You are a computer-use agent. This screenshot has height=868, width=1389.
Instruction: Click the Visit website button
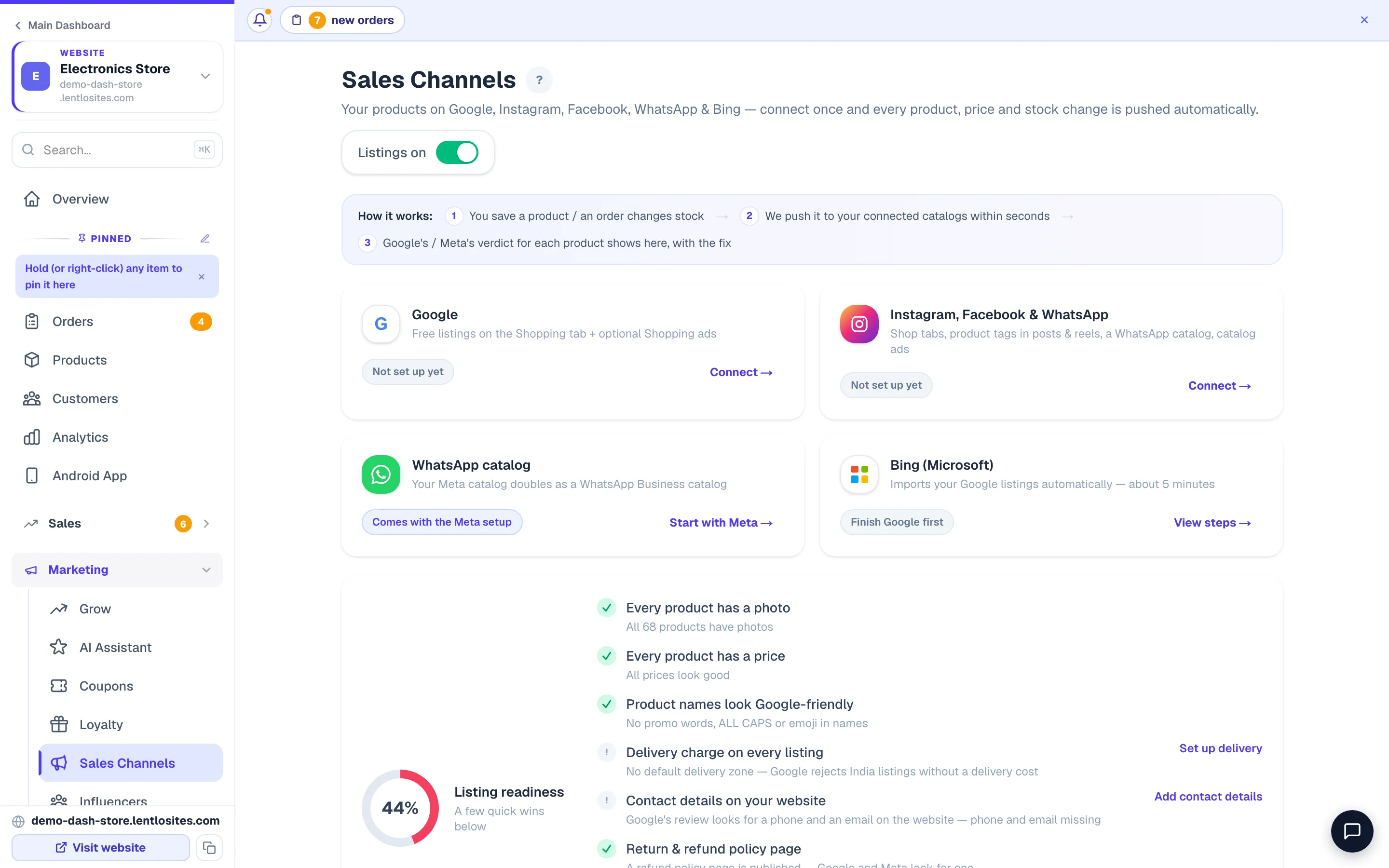[100, 847]
